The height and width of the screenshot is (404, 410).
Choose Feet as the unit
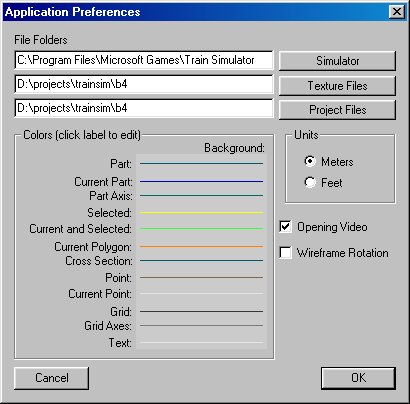pyautogui.click(x=310, y=182)
